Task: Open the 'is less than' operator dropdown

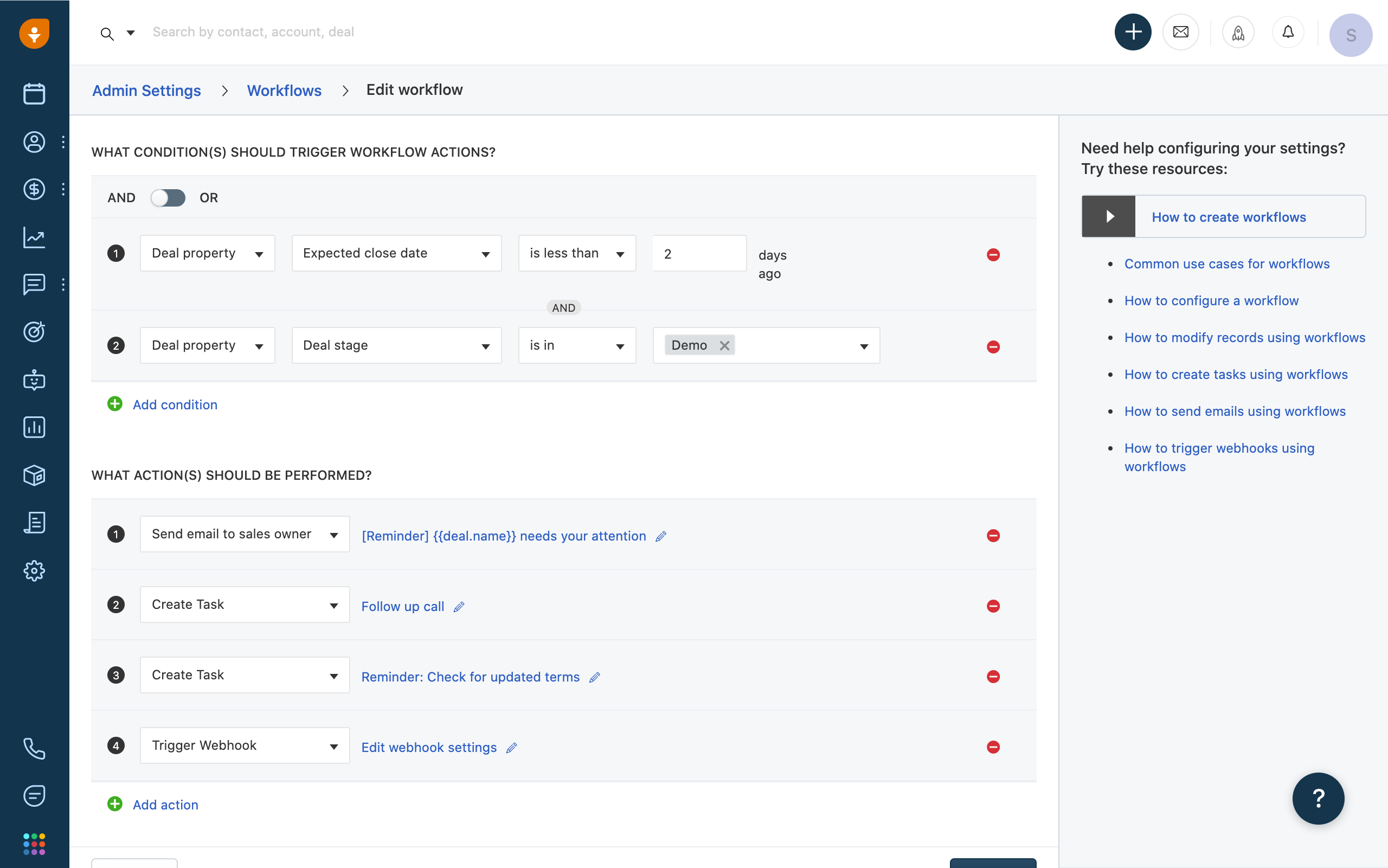Action: coord(576,253)
